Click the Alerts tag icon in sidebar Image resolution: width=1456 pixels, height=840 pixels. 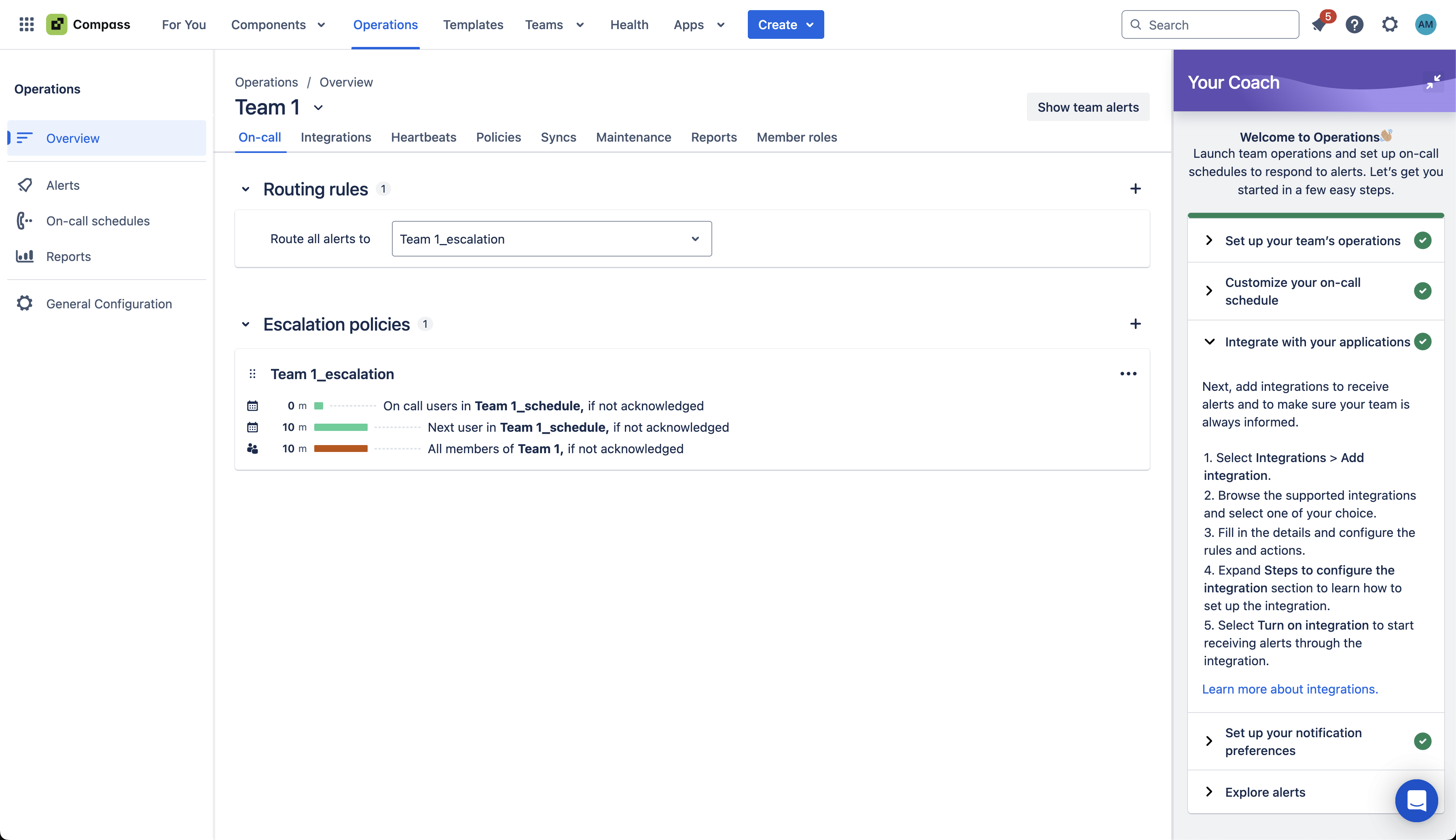pyautogui.click(x=25, y=185)
